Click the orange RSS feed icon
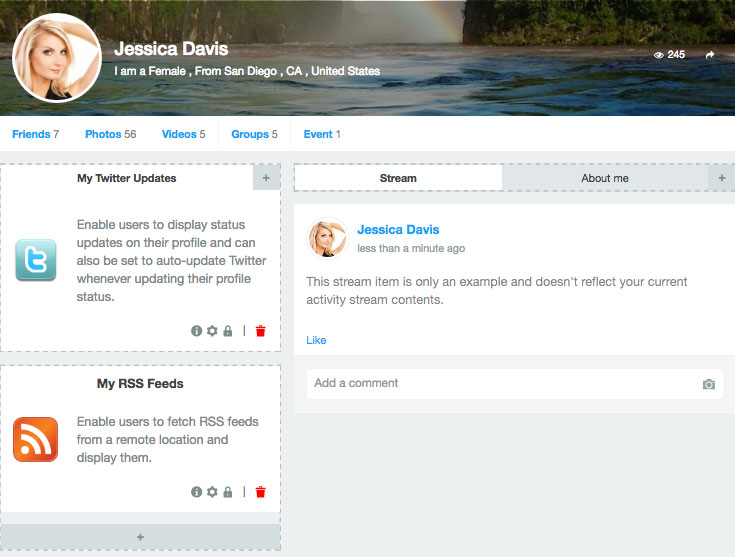This screenshot has height=557, width=735. [36, 439]
